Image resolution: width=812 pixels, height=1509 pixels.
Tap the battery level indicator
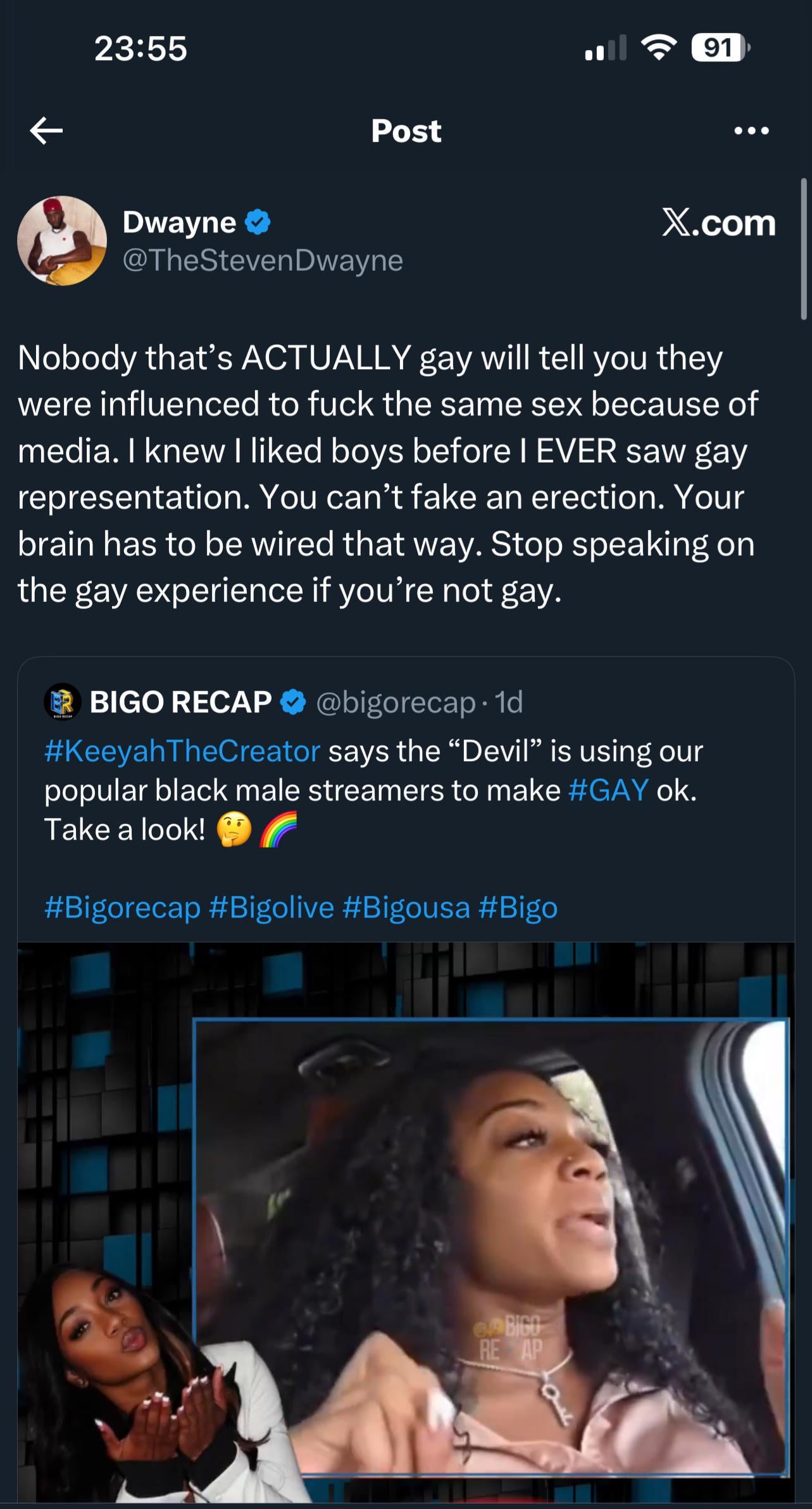click(x=720, y=48)
